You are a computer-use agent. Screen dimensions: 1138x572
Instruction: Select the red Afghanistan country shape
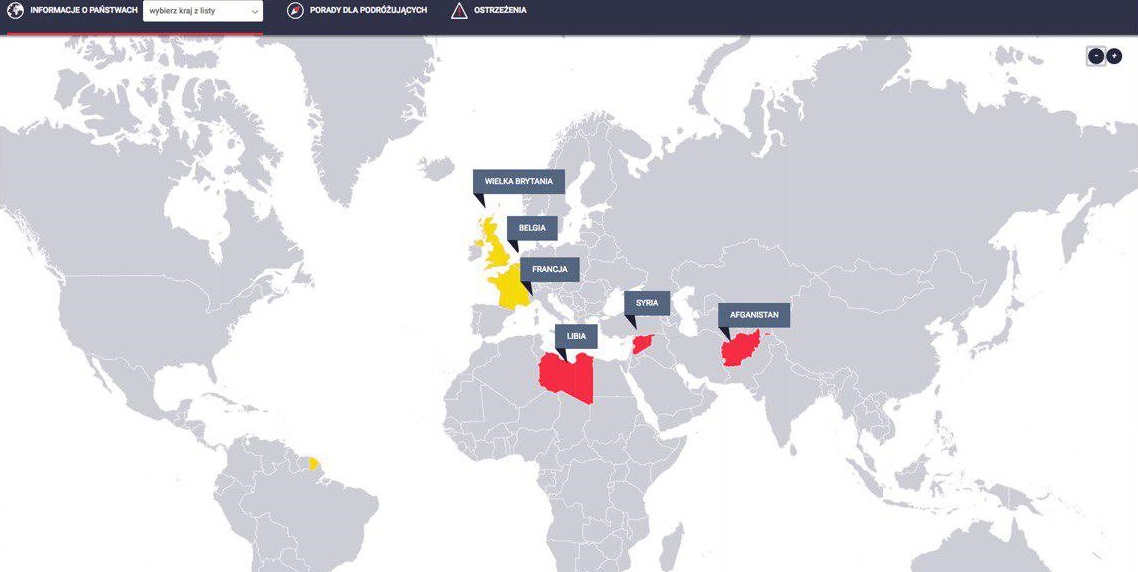coord(740,352)
